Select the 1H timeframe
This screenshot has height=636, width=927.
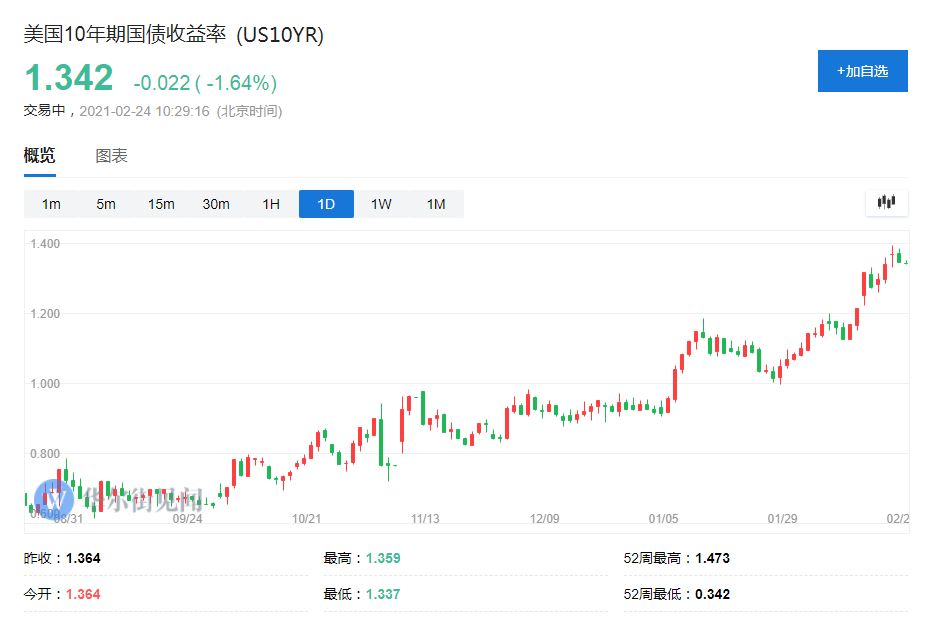pos(270,203)
